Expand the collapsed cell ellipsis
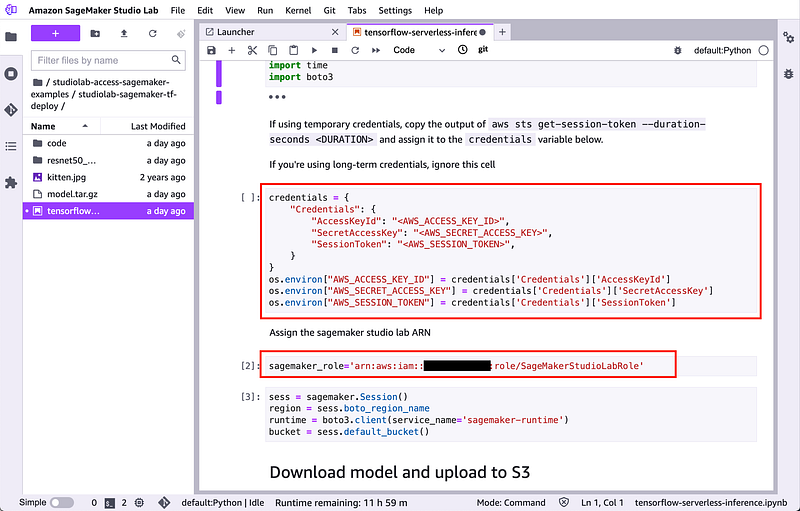800x511 pixels. (x=277, y=97)
